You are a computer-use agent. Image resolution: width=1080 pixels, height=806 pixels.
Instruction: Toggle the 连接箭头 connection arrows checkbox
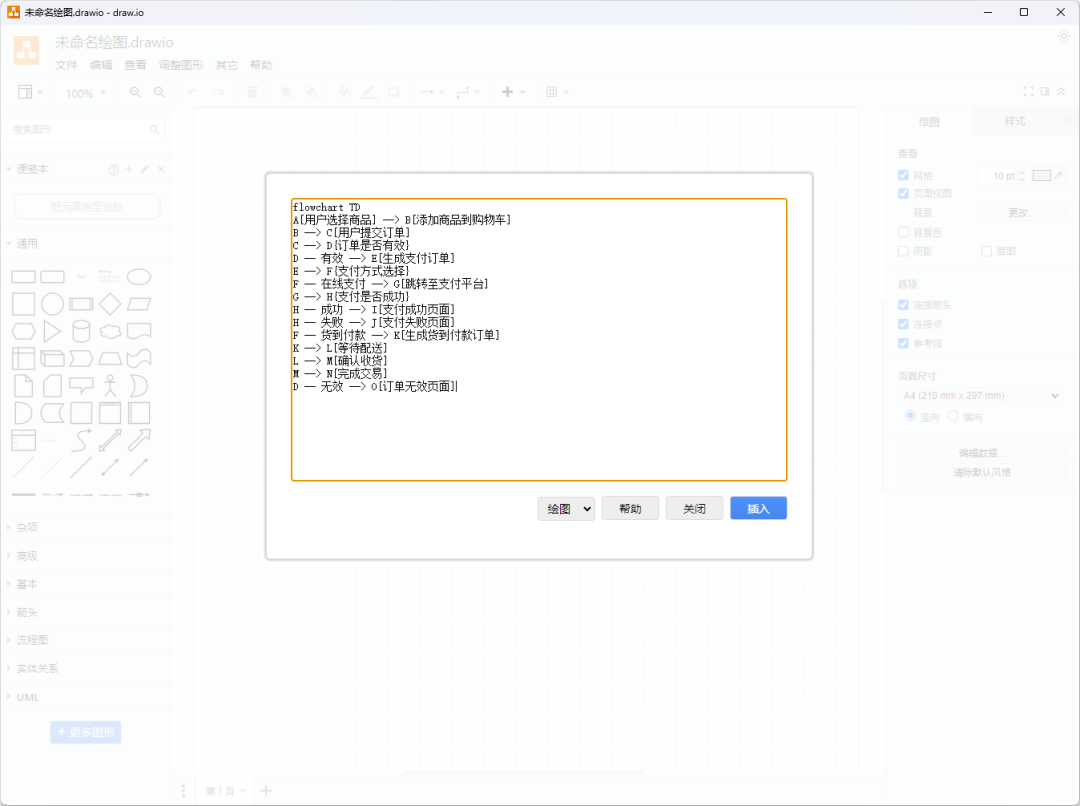903,304
